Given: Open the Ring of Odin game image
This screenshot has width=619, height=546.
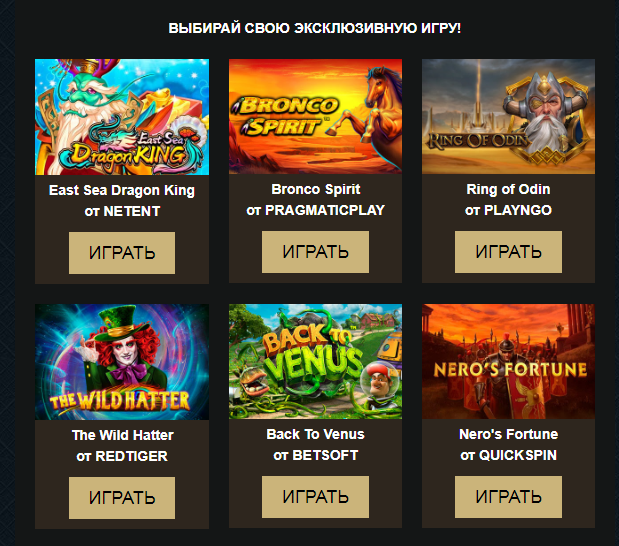Looking at the screenshot, I should 508,116.
